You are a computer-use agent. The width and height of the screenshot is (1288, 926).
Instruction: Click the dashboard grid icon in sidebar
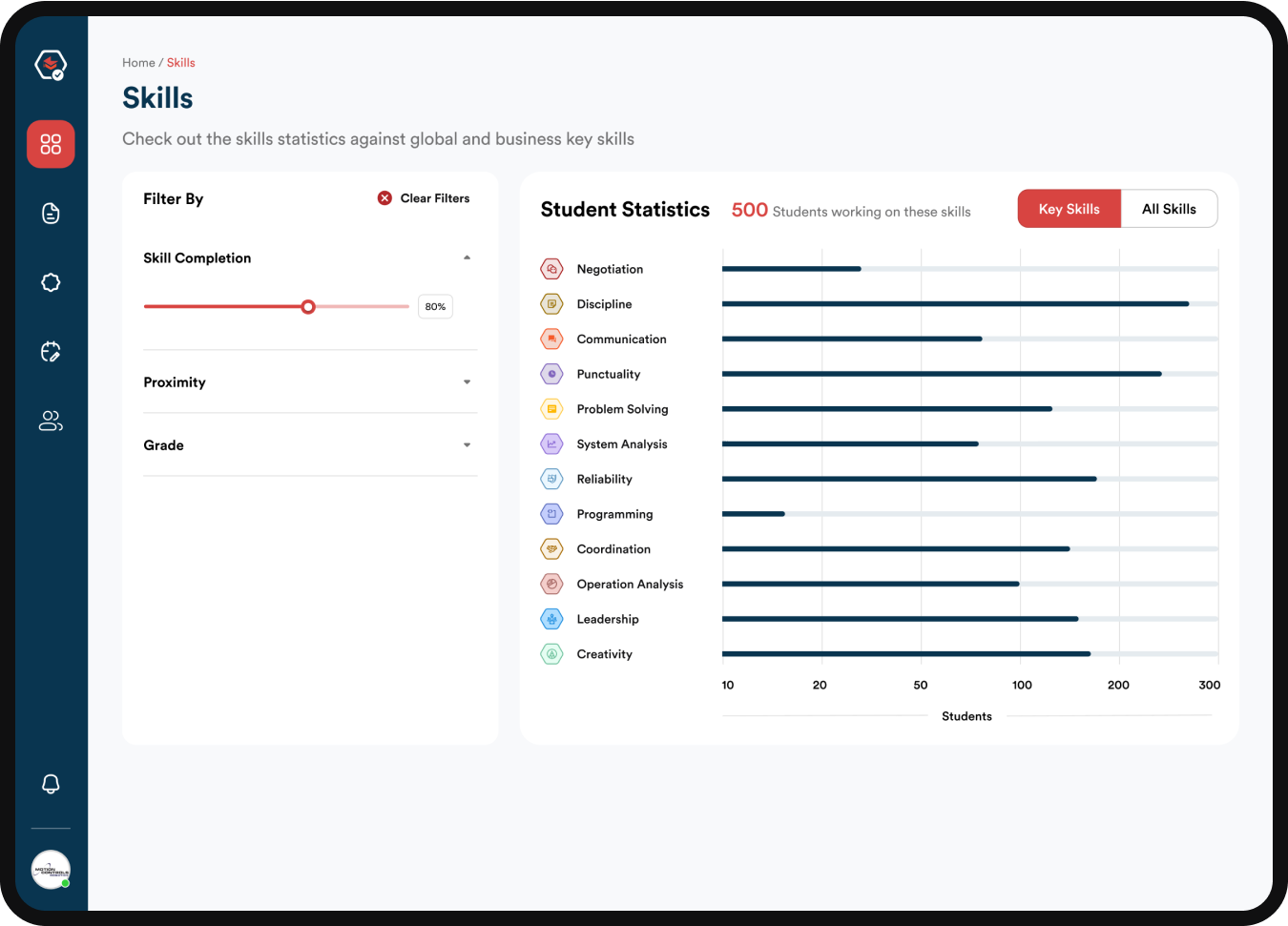51,144
